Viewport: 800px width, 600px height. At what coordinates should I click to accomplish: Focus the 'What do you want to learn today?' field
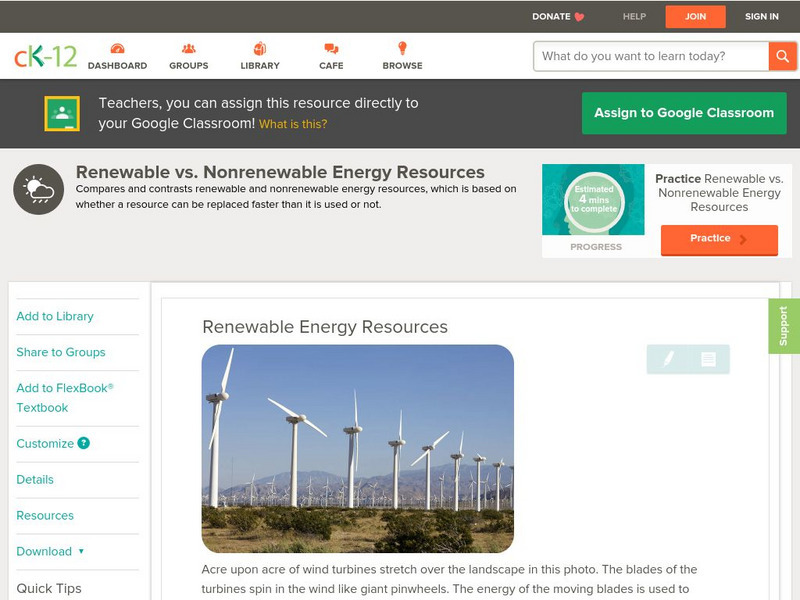click(x=651, y=56)
